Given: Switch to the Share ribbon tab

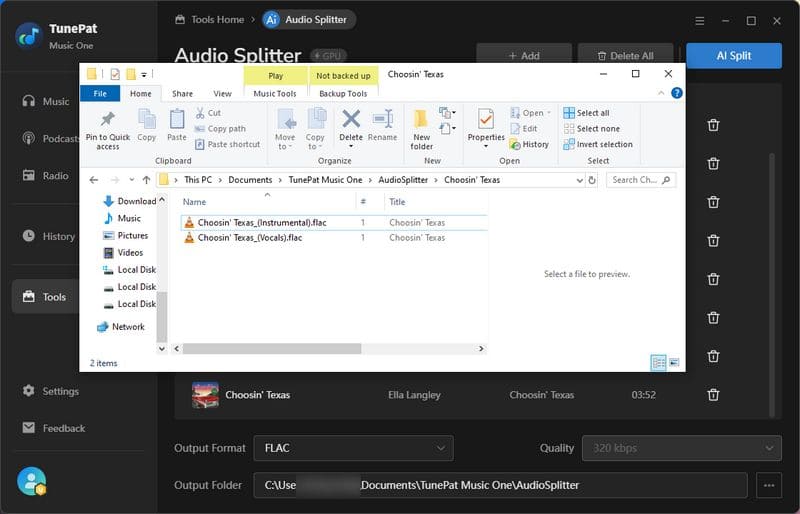Looking at the screenshot, I should [182, 93].
